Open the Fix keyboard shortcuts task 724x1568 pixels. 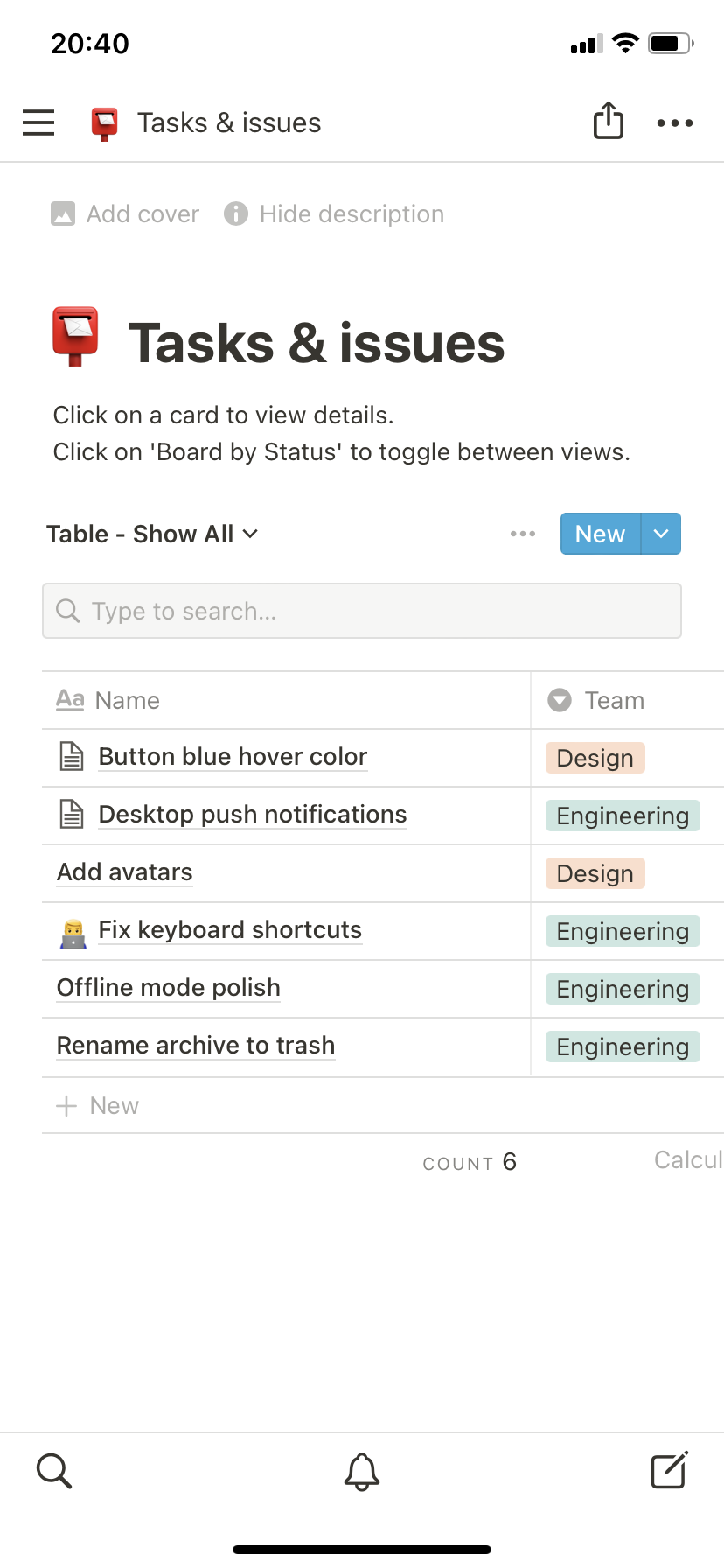pos(230,929)
